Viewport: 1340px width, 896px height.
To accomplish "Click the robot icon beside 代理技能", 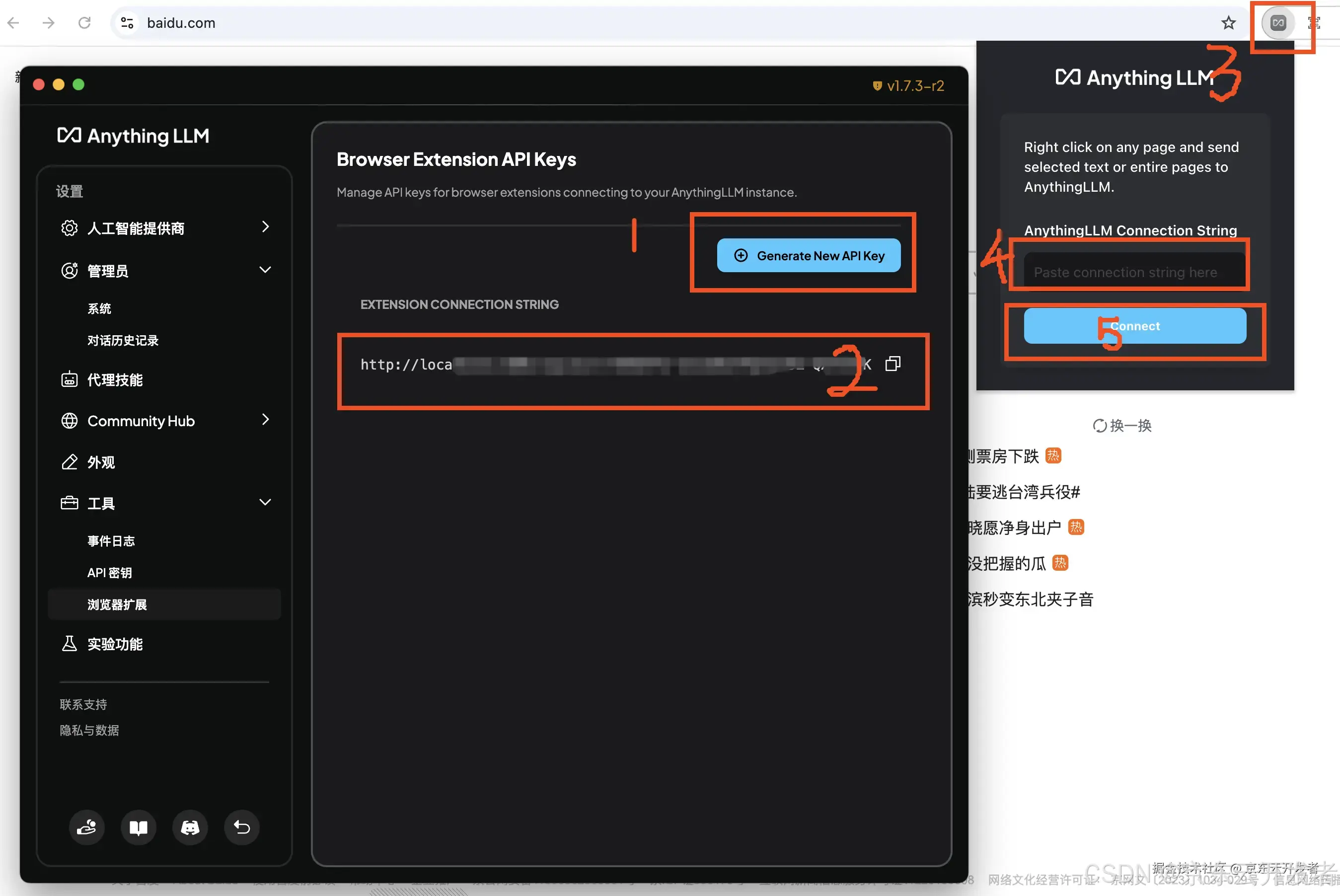I will click(69, 379).
